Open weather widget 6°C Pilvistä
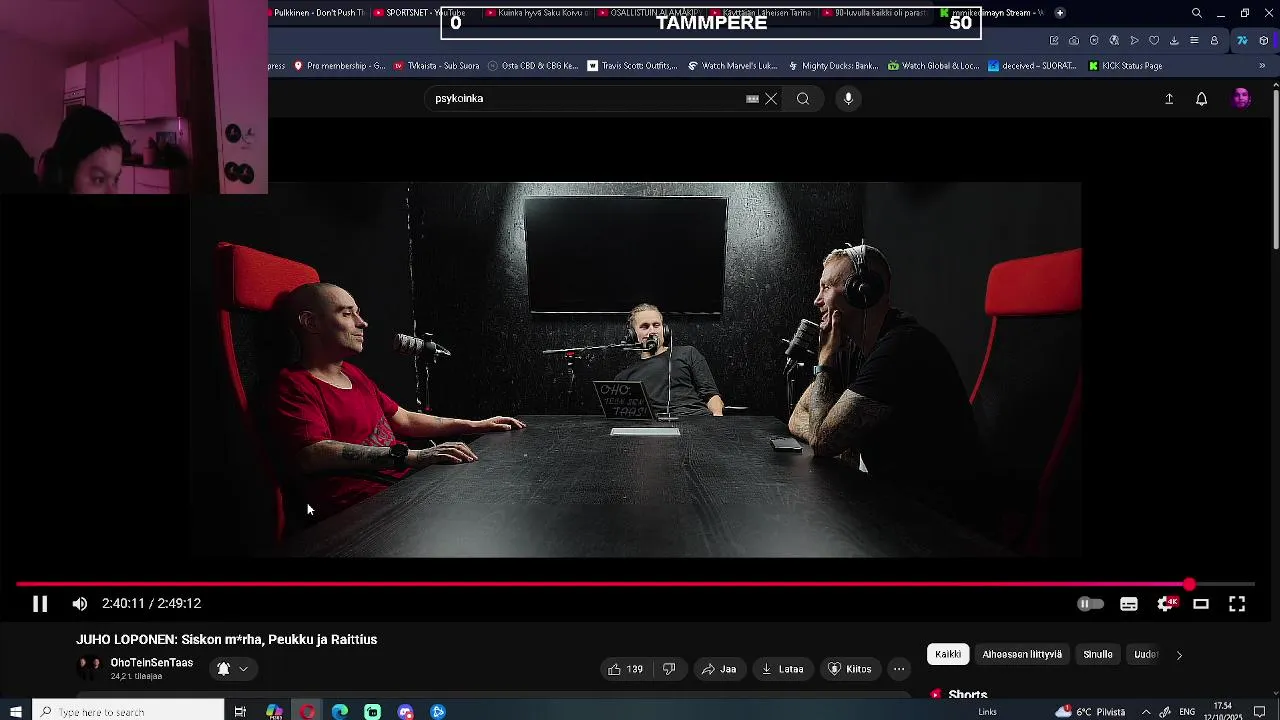 [x=1089, y=712]
